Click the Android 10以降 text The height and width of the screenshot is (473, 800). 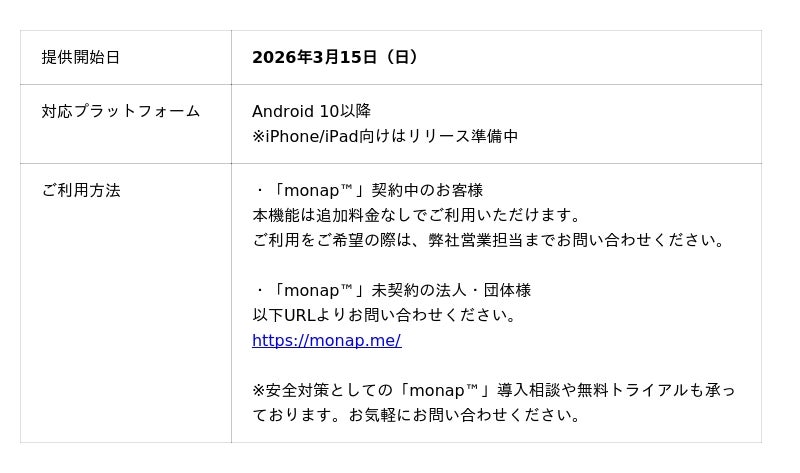(x=311, y=111)
